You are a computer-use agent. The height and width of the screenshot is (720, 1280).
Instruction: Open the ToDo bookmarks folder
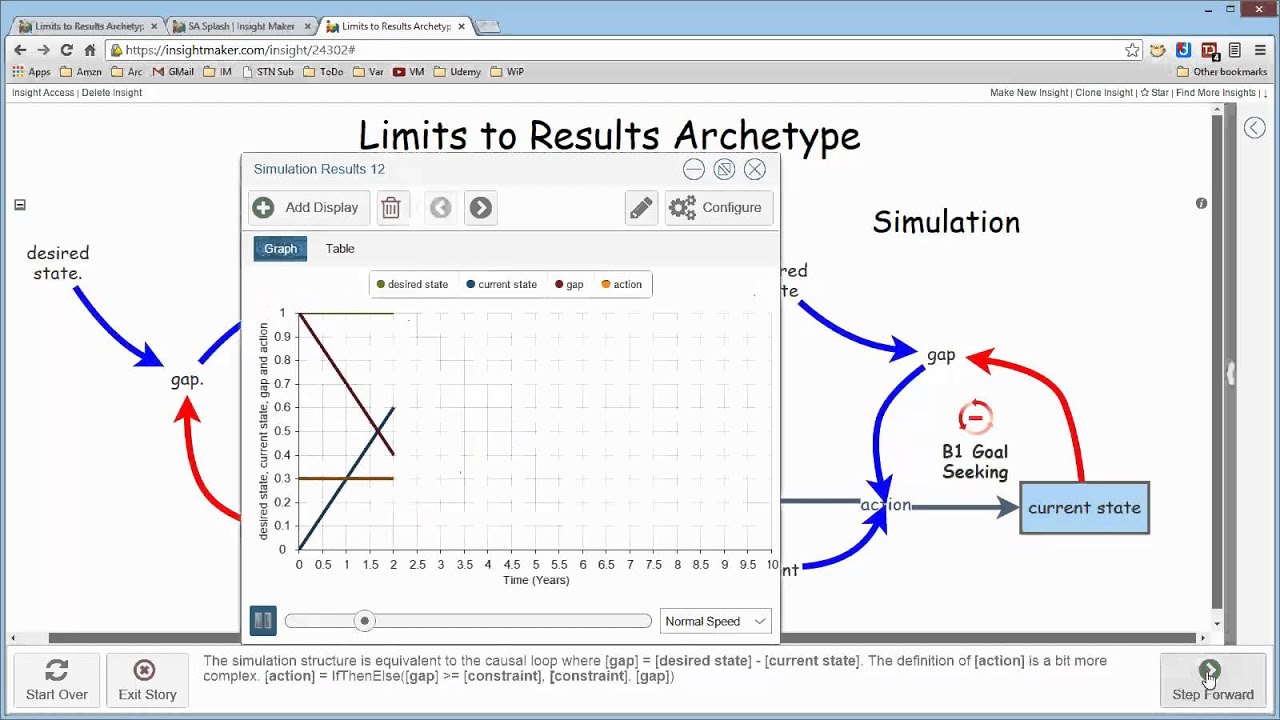coord(323,72)
